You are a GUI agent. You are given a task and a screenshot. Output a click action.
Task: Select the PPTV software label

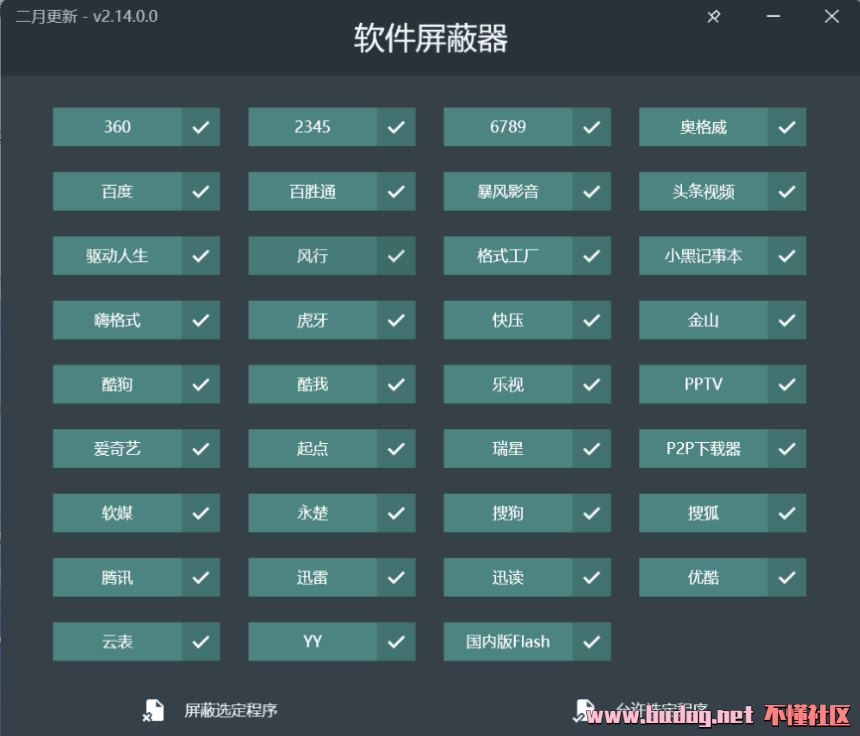coord(703,384)
